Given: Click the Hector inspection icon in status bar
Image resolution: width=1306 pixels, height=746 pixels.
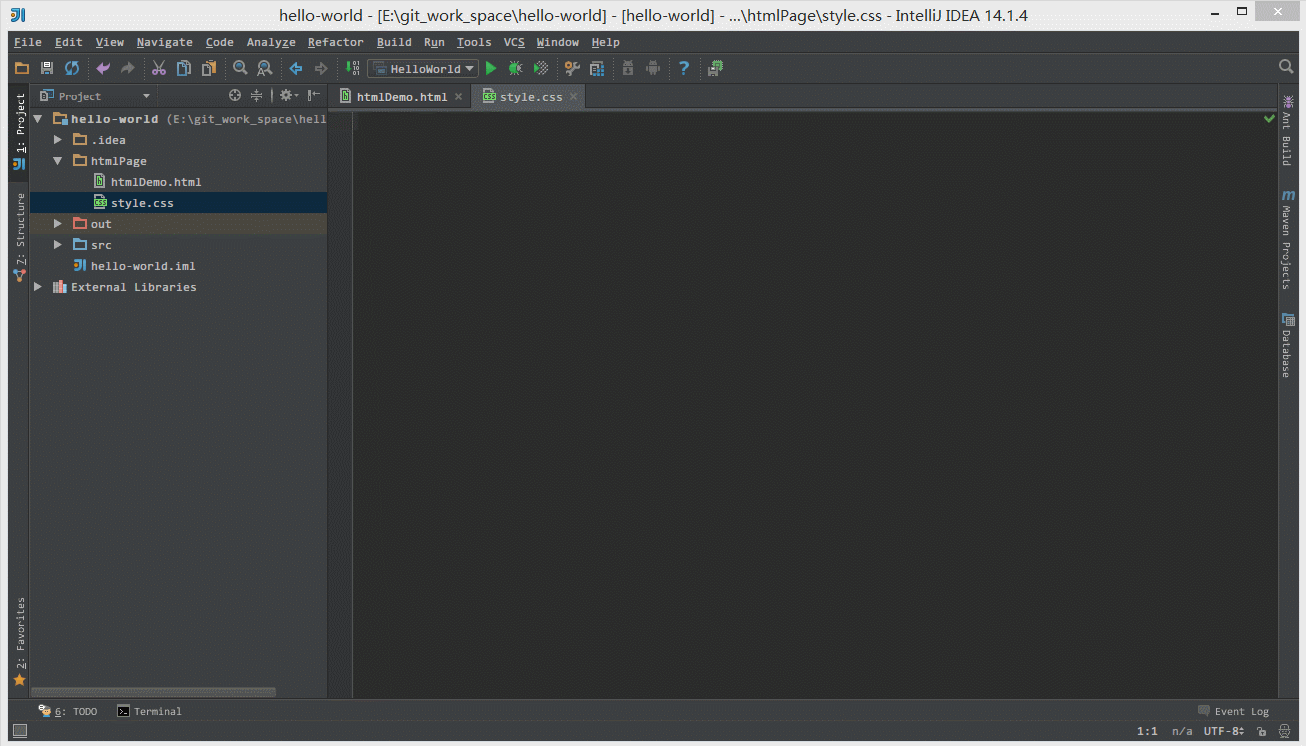Looking at the screenshot, I should point(1284,731).
